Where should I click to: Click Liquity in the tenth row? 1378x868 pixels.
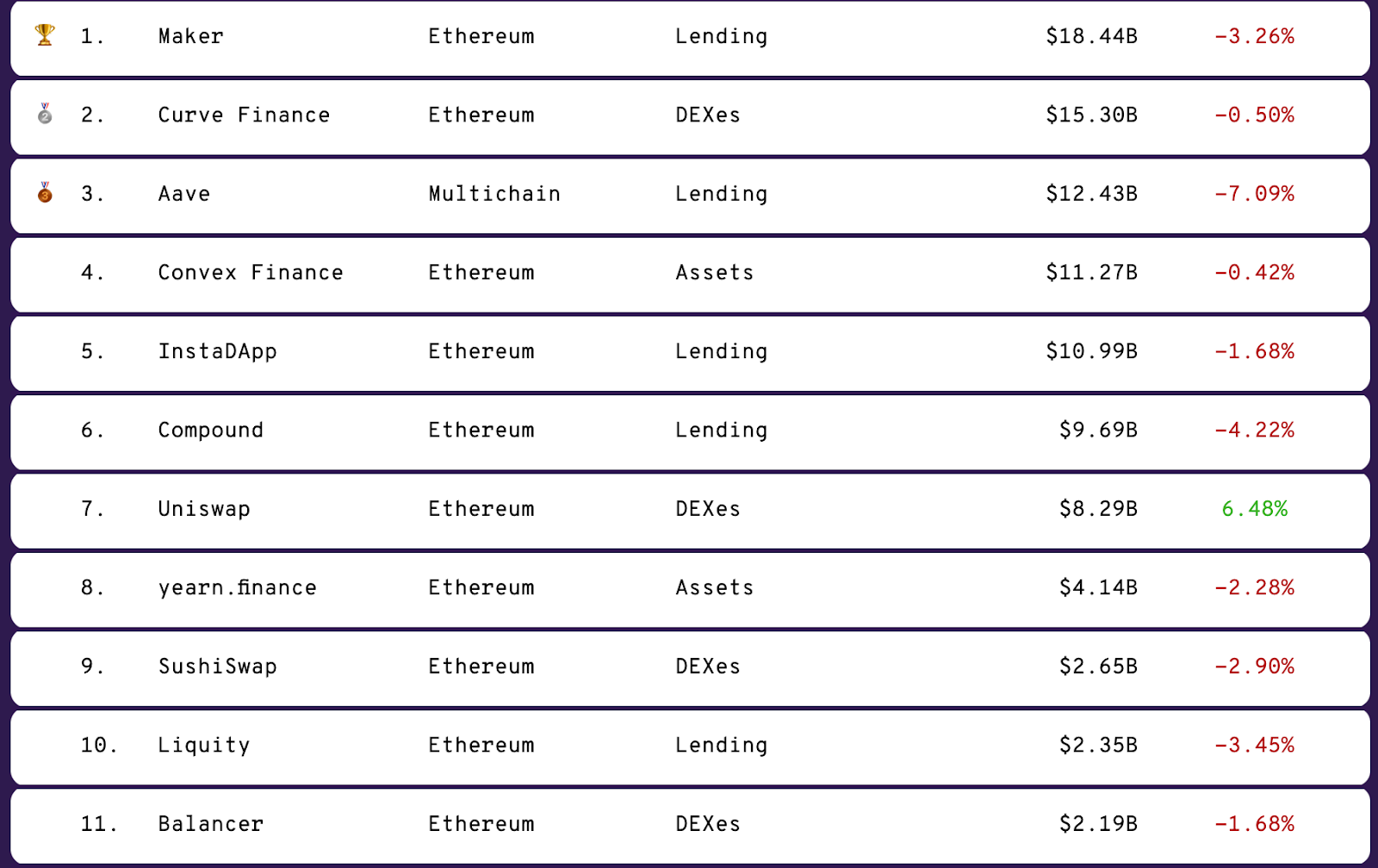click(204, 745)
